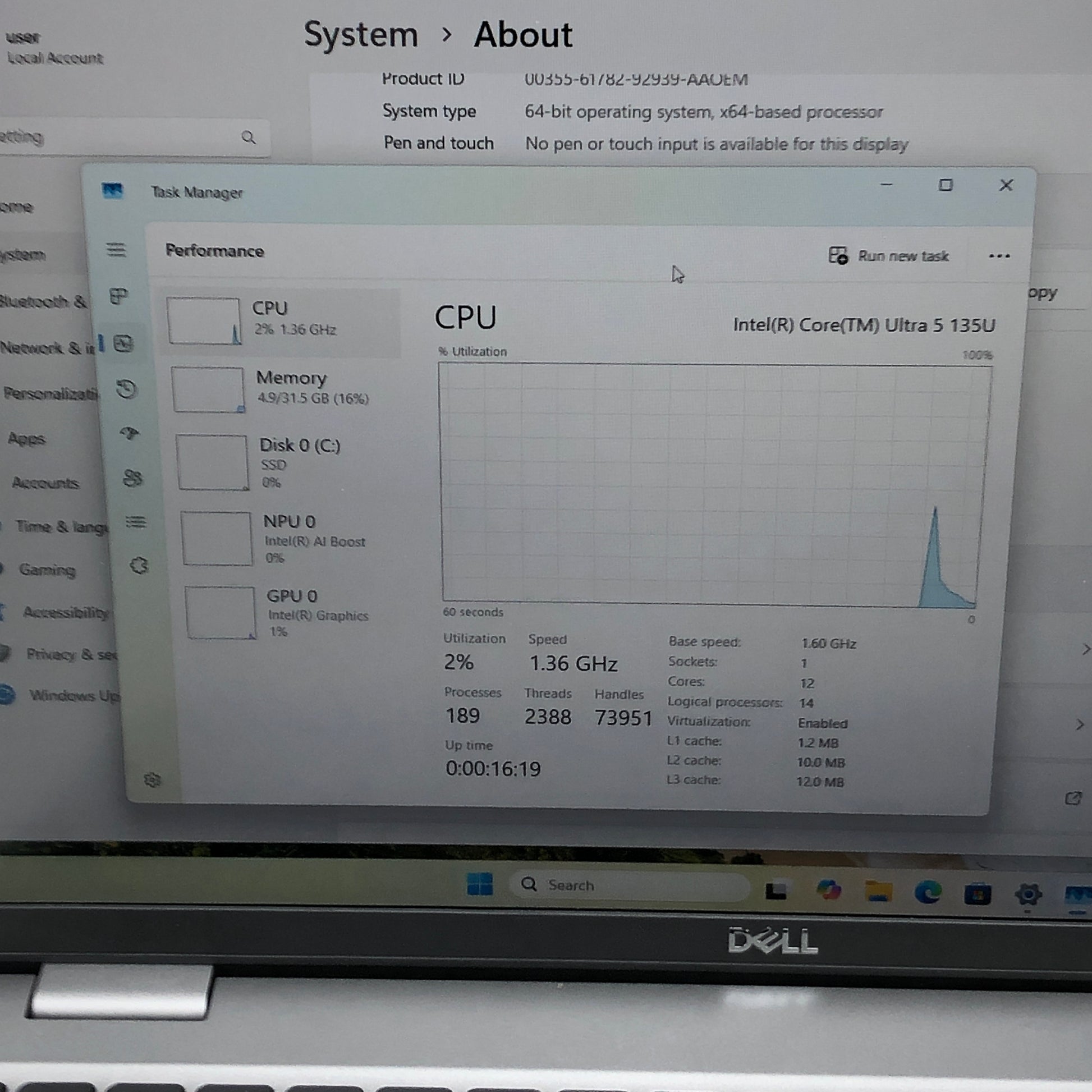
Task: Open Copilot icon on taskbar
Action: [x=829, y=890]
